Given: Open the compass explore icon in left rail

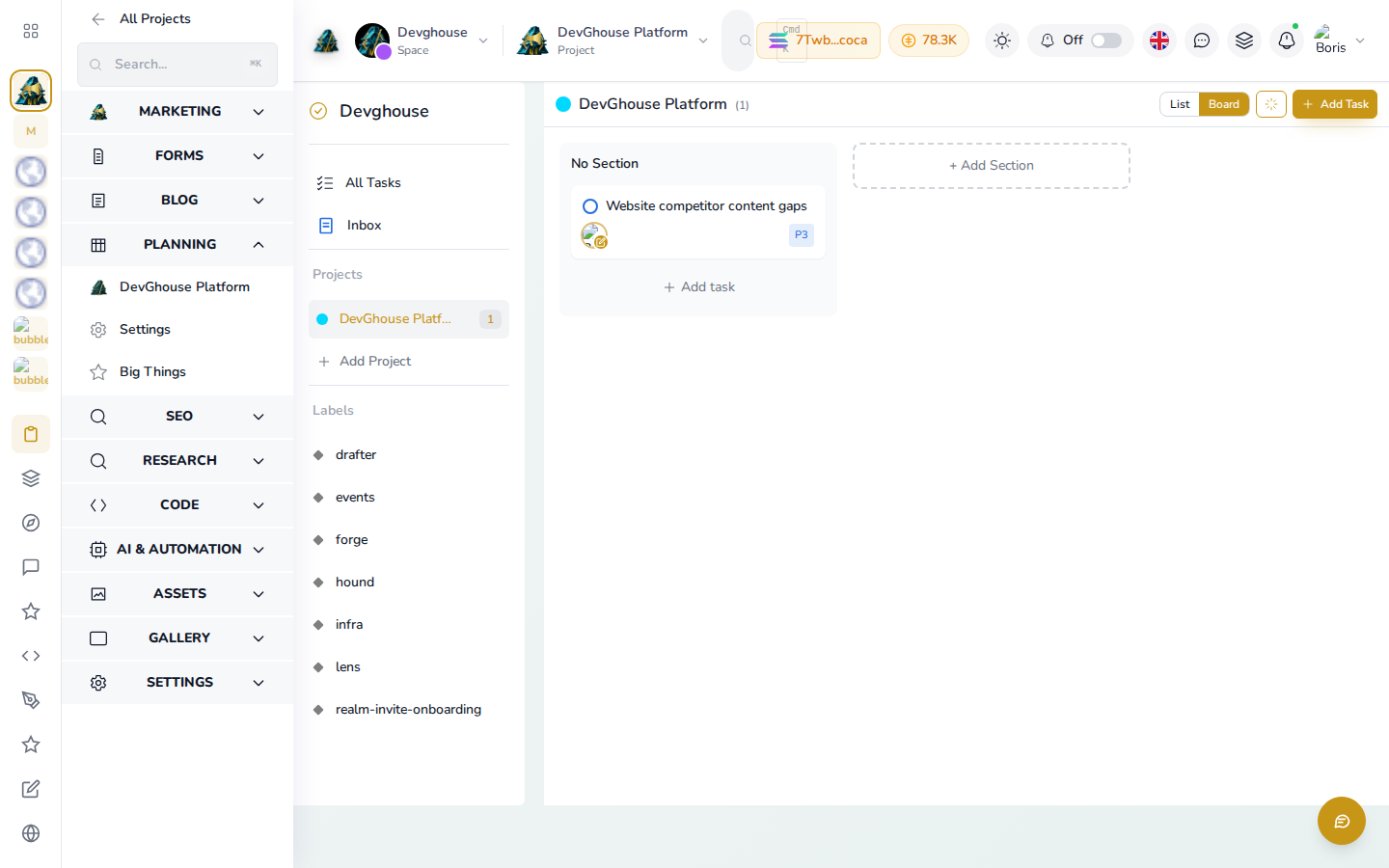Looking at the screenshot, I should pos(31,523).
